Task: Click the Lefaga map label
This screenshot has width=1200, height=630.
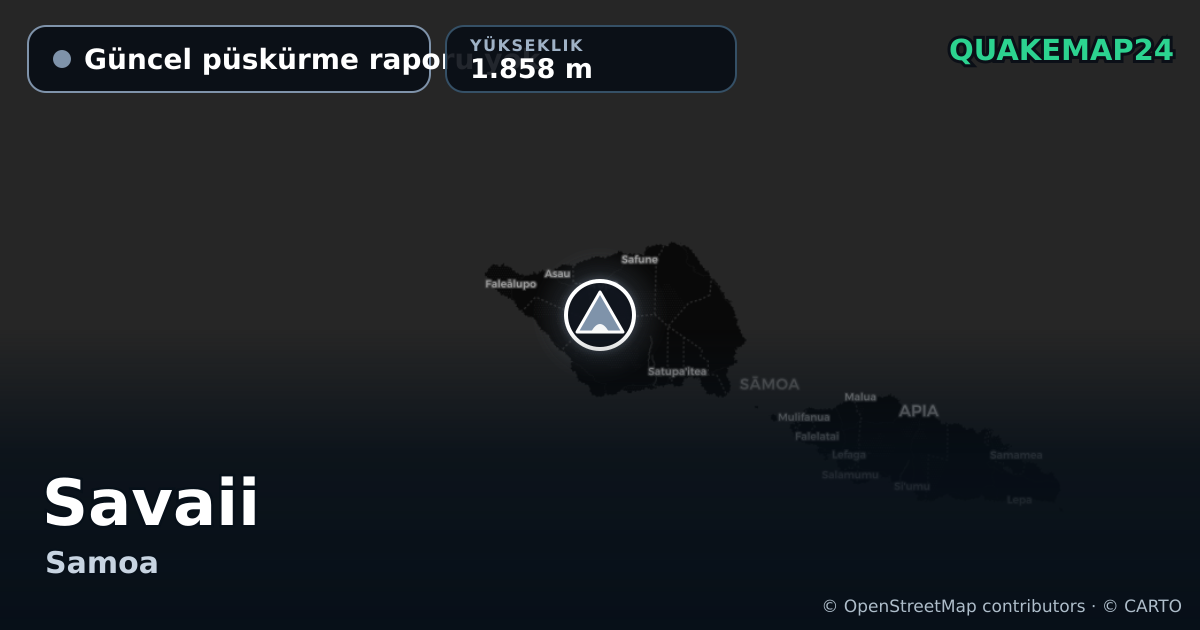Action: click(849, 455)
